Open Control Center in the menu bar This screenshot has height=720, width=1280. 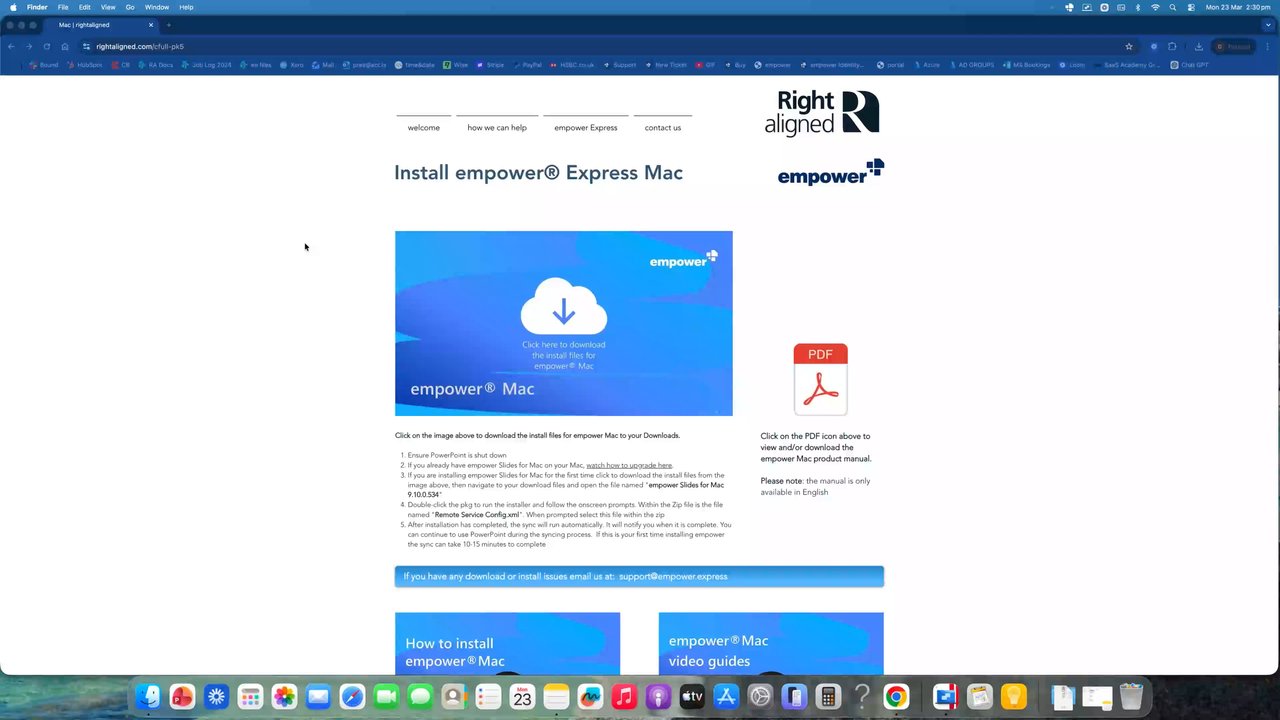[x=1191, y=7]
